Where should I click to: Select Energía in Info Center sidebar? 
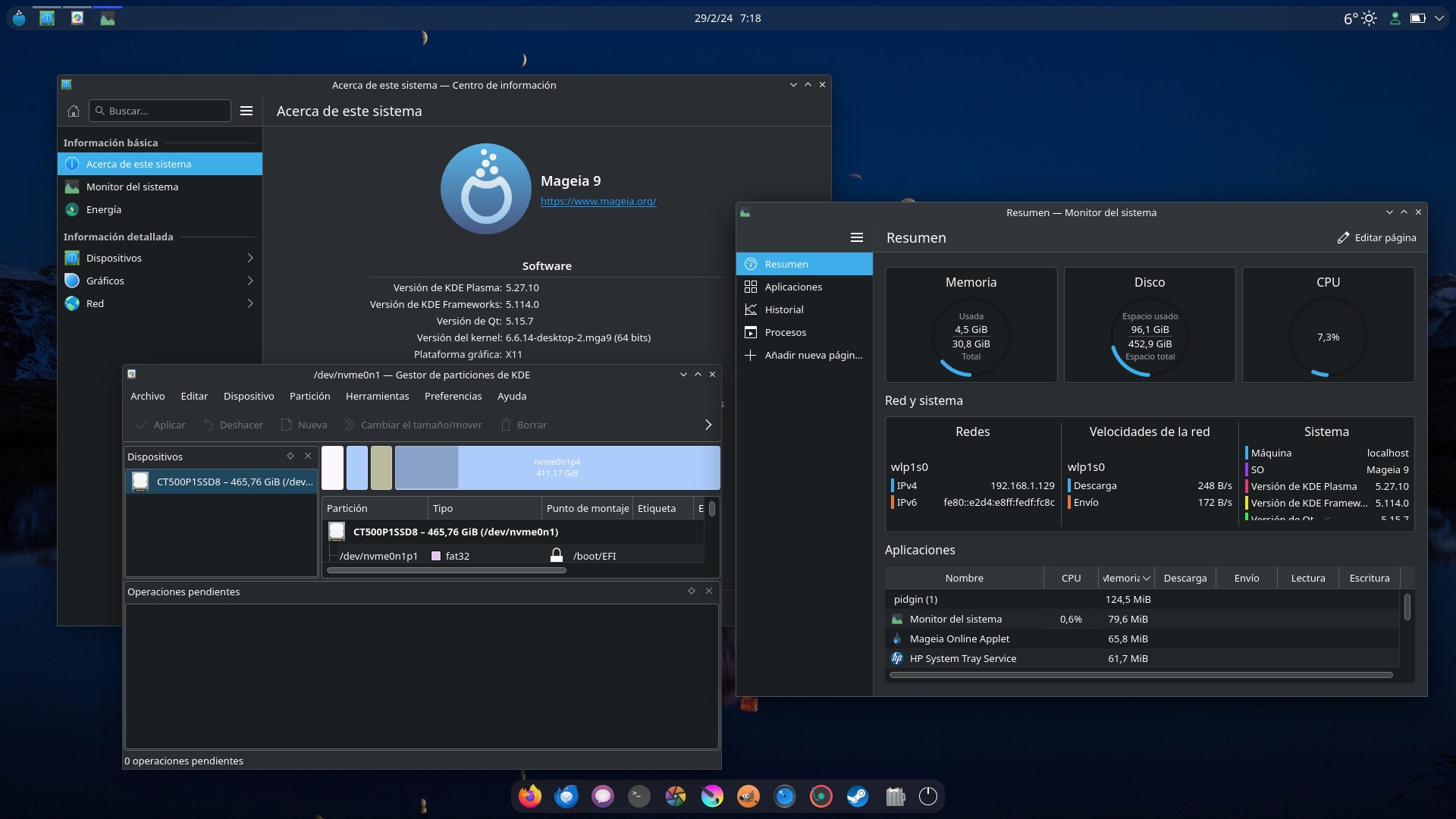click(160, 209)
